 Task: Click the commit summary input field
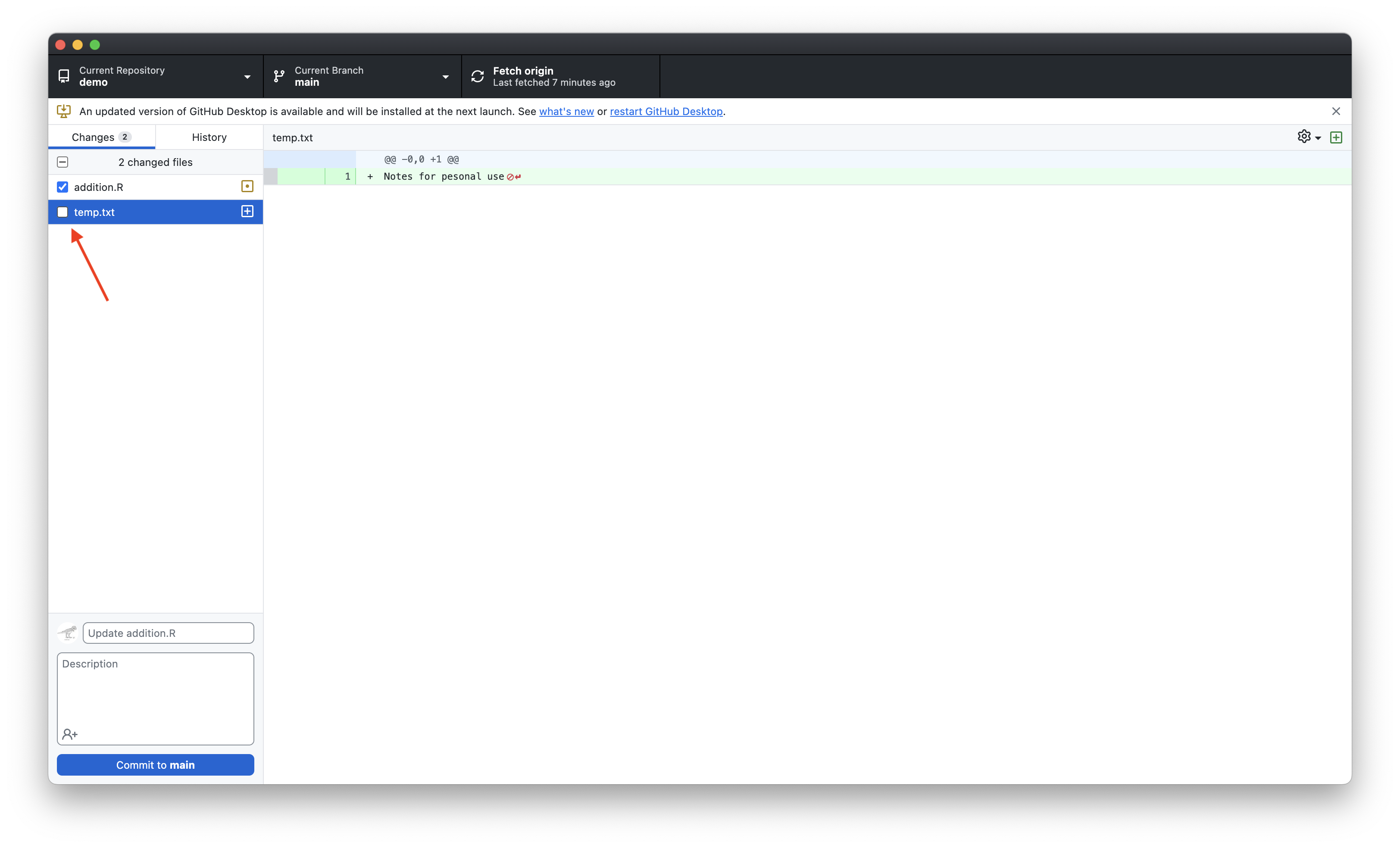click(x=168, y=633)
